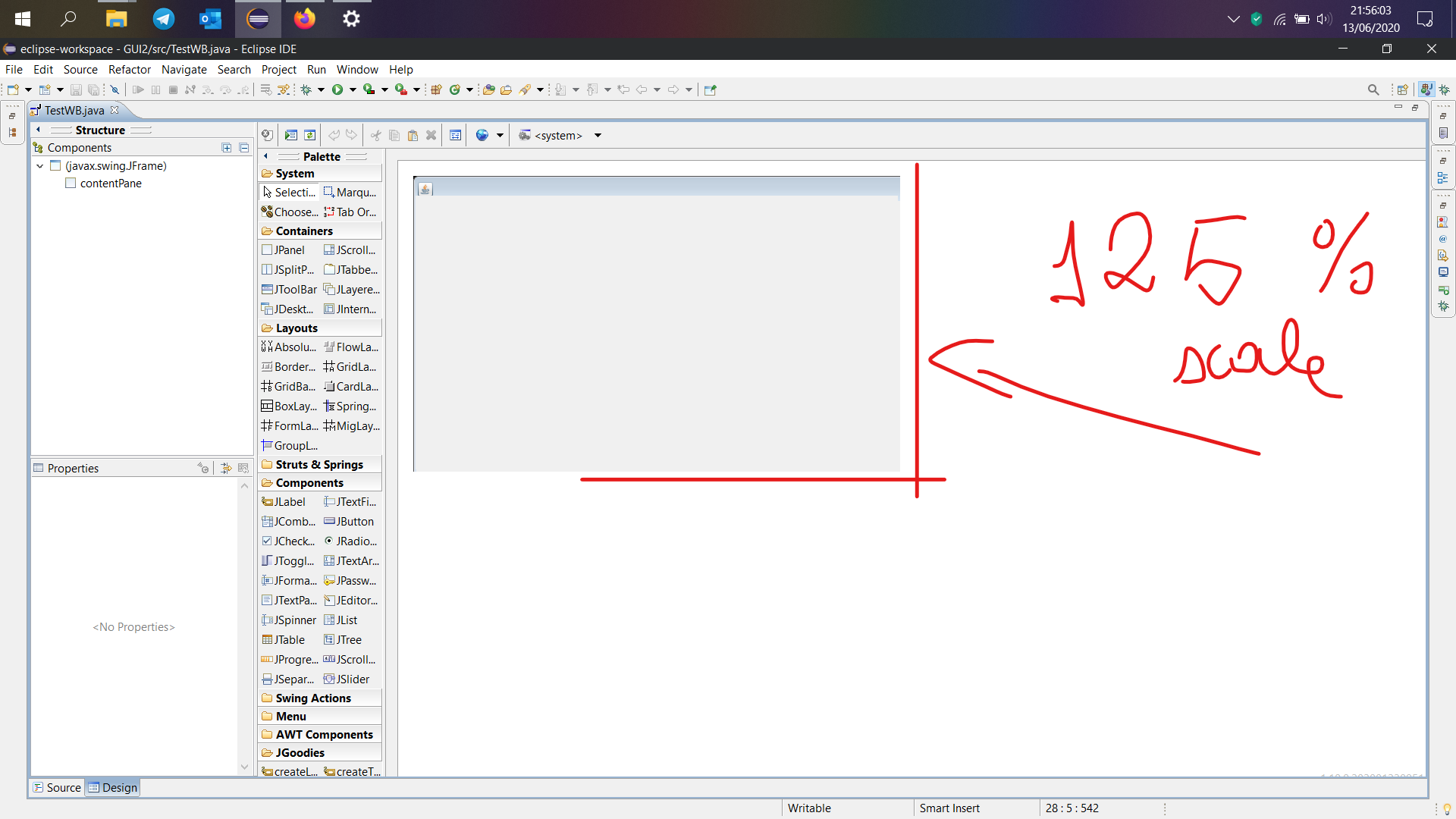Click the Skip All Breakpoints icon
The image size is (1456, 819).
click(x=115, y=89)
